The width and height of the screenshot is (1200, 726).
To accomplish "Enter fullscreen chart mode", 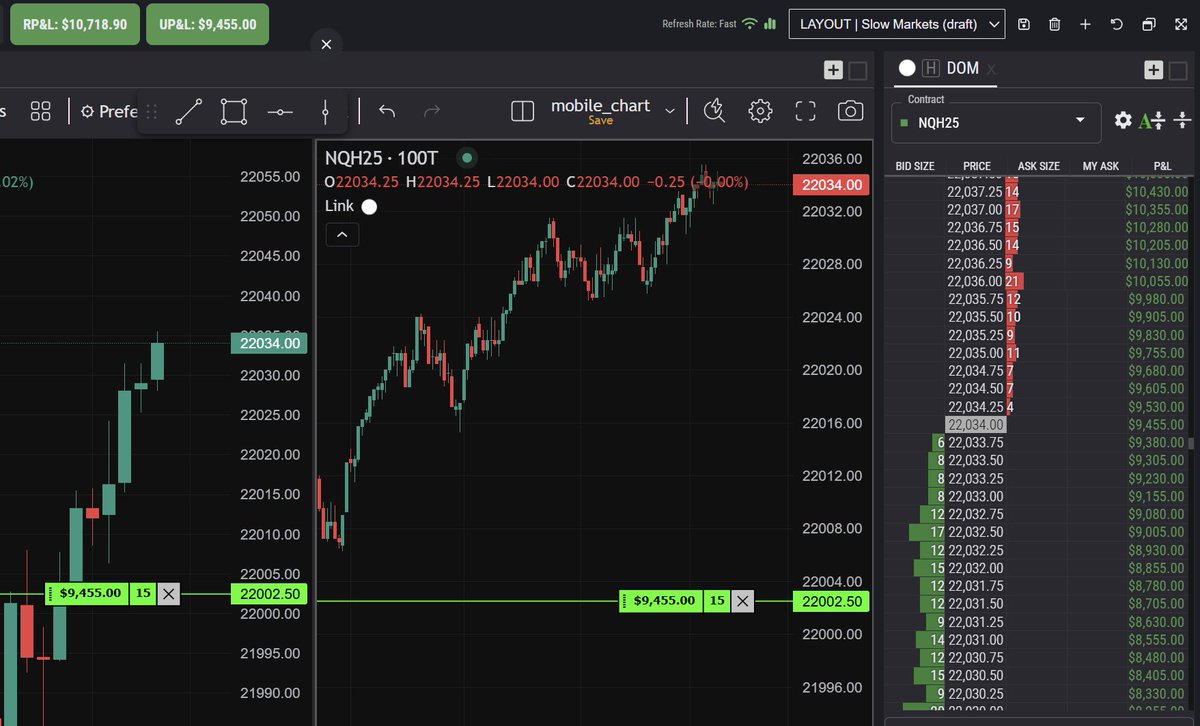I will pos(805,111).
